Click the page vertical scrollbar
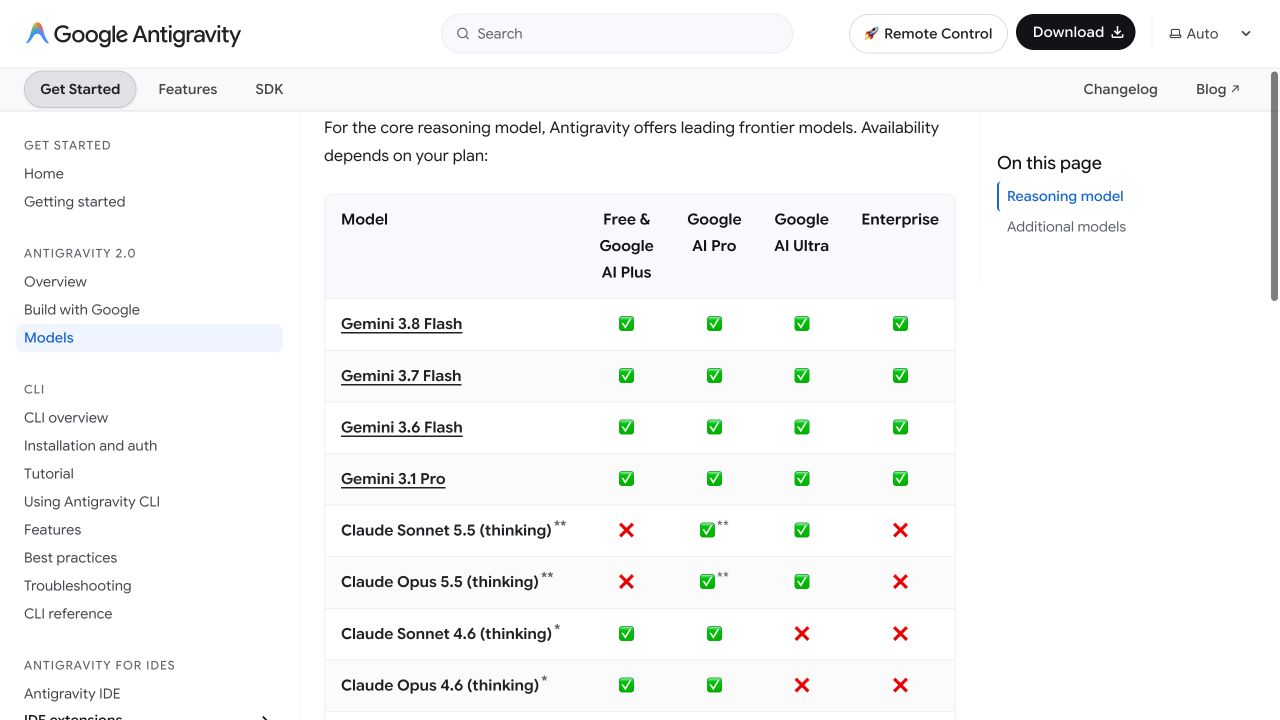The height and width of the screenshot is (720, 1280). [1274, 185]
